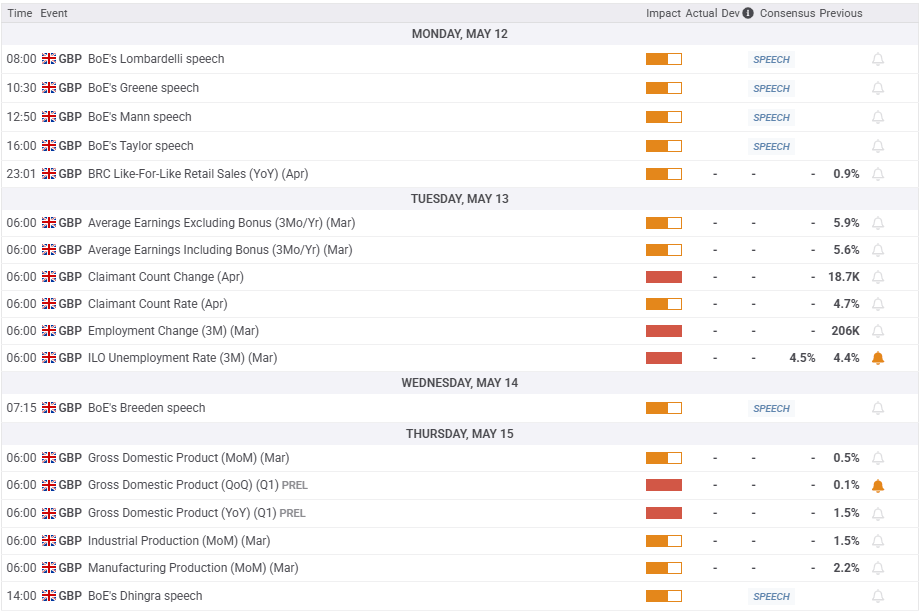This screenshot has width=921, height=611.
Task: Toggle bell for BRC Like-For-Like Retail Sales
Action: [878, 174]
